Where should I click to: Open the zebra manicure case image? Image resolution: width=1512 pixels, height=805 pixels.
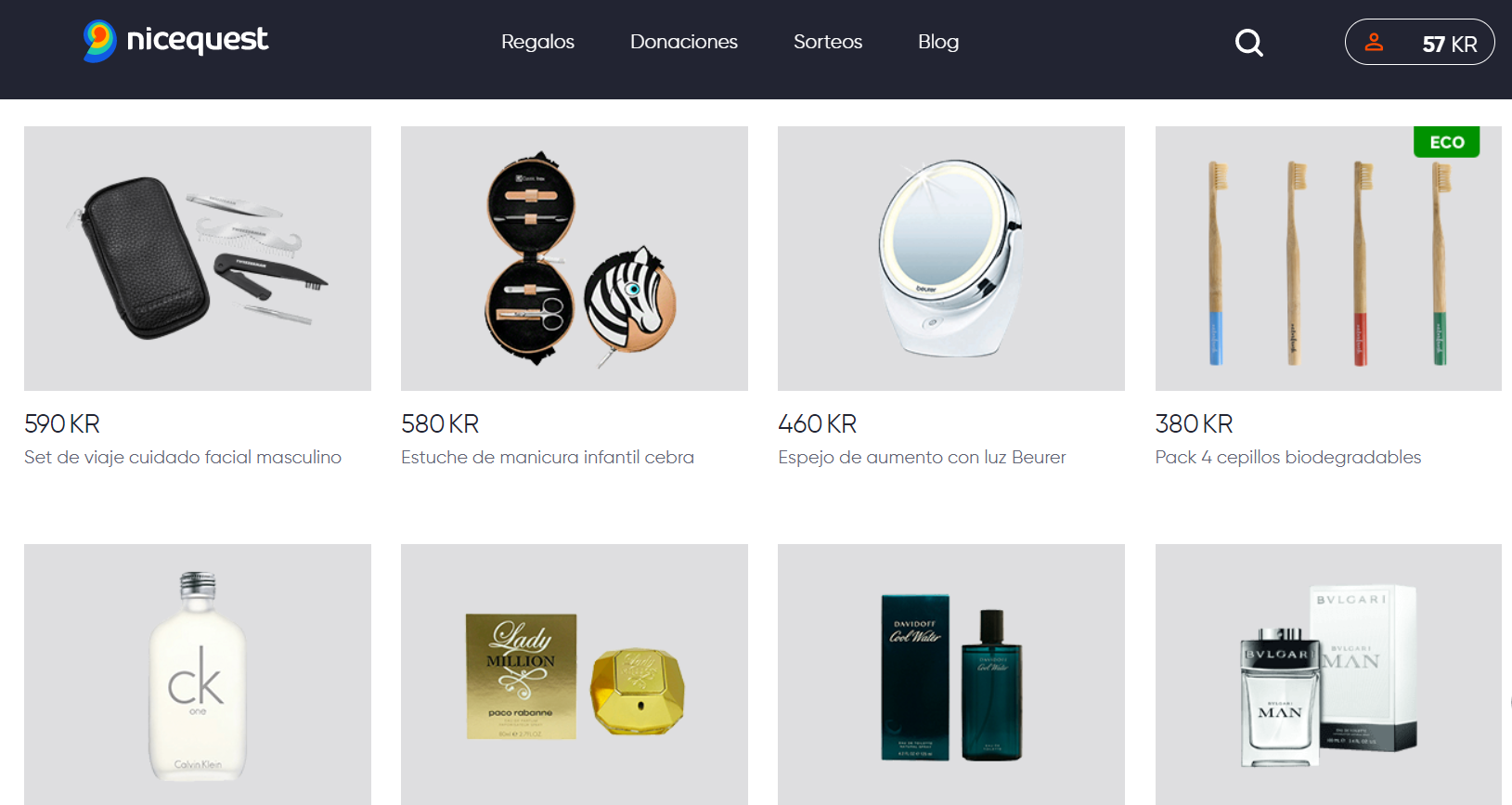(x=575, y=258)
